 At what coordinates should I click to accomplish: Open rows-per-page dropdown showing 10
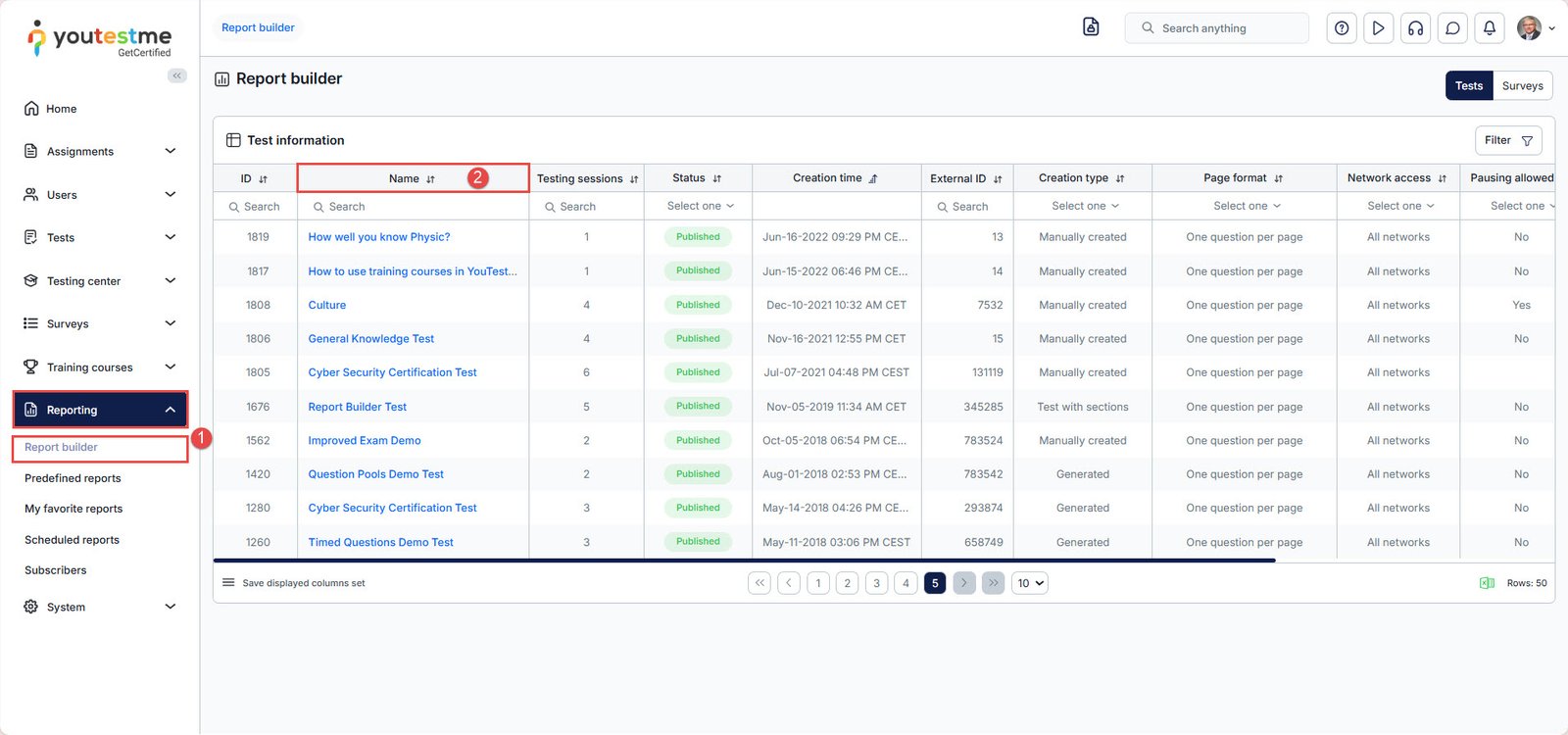(1029, 583)
